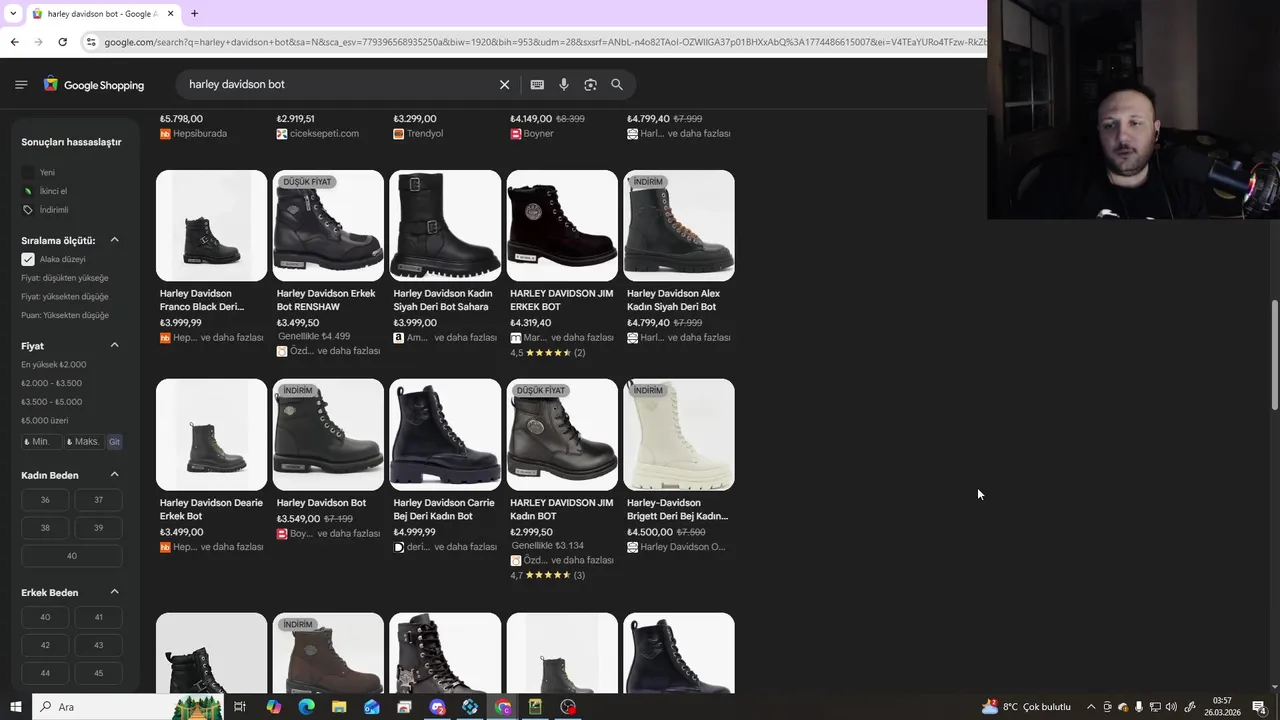Submit search with the magnifier icon
Viewport: 1280px width, 720px height.
point(617,85)
